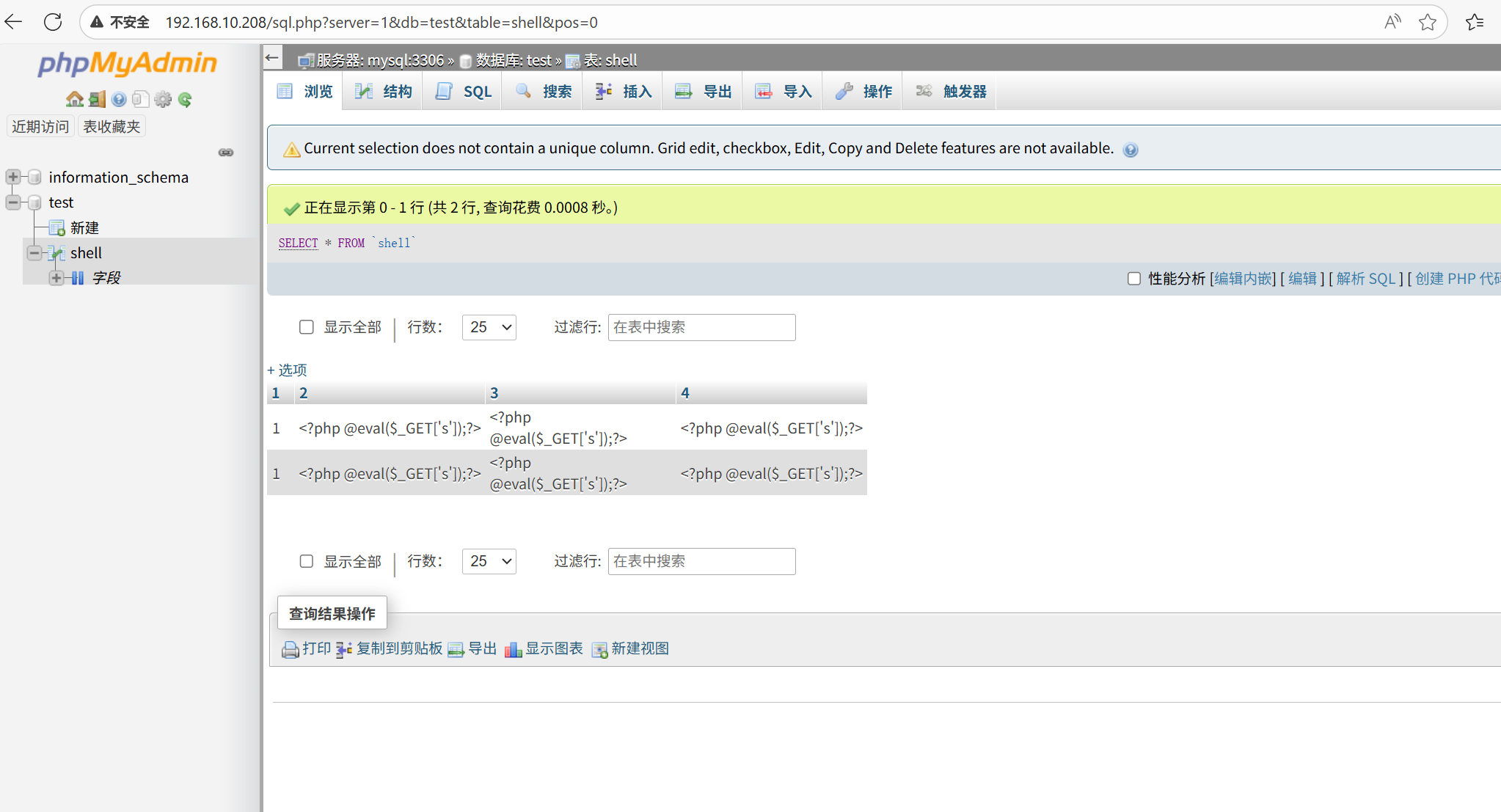Open the upper row count dropdown

[489, 327]
